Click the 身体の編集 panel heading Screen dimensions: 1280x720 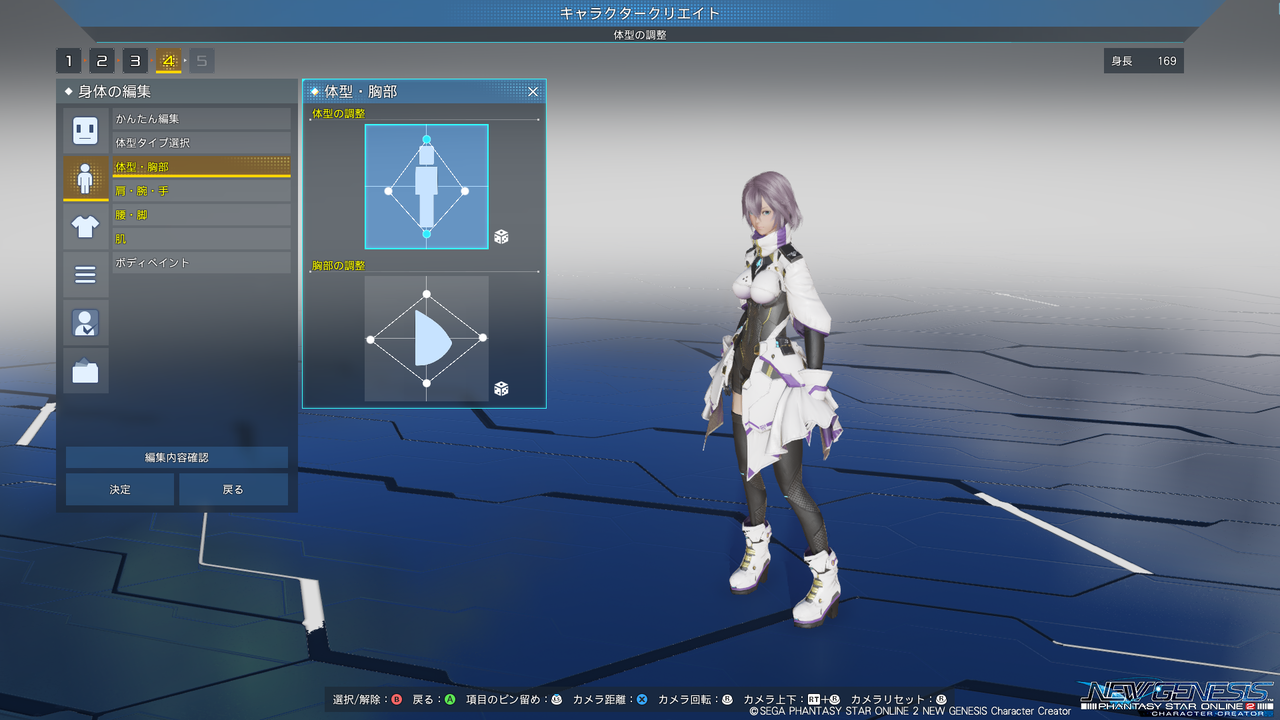(x=114, y=92)
